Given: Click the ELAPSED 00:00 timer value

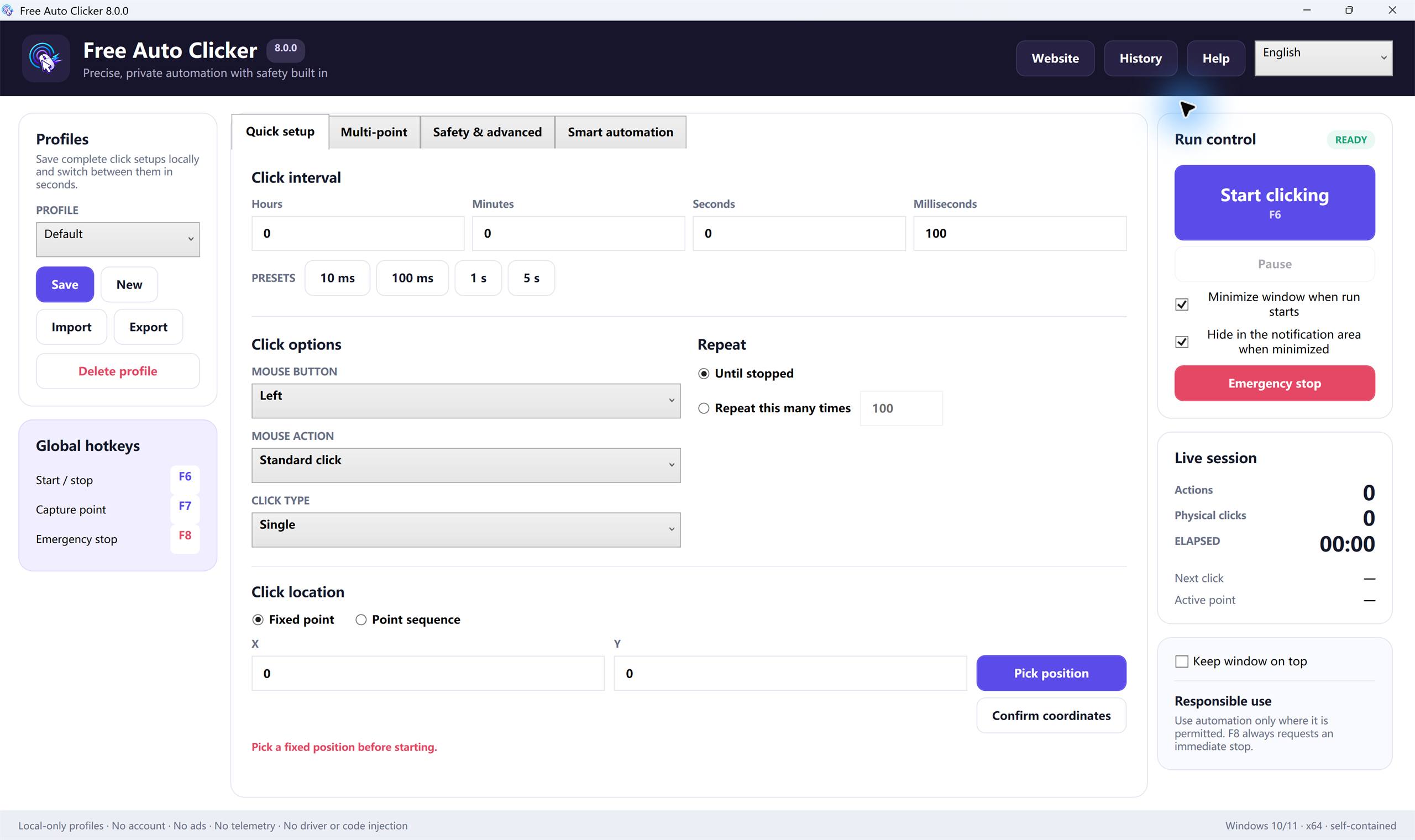Looking at the screenshot, I should coord(1347,544).
